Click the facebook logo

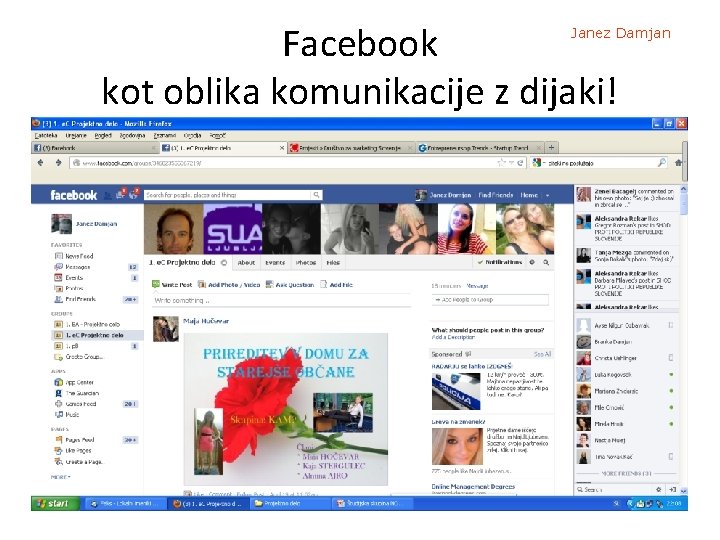tap(73, 195)
